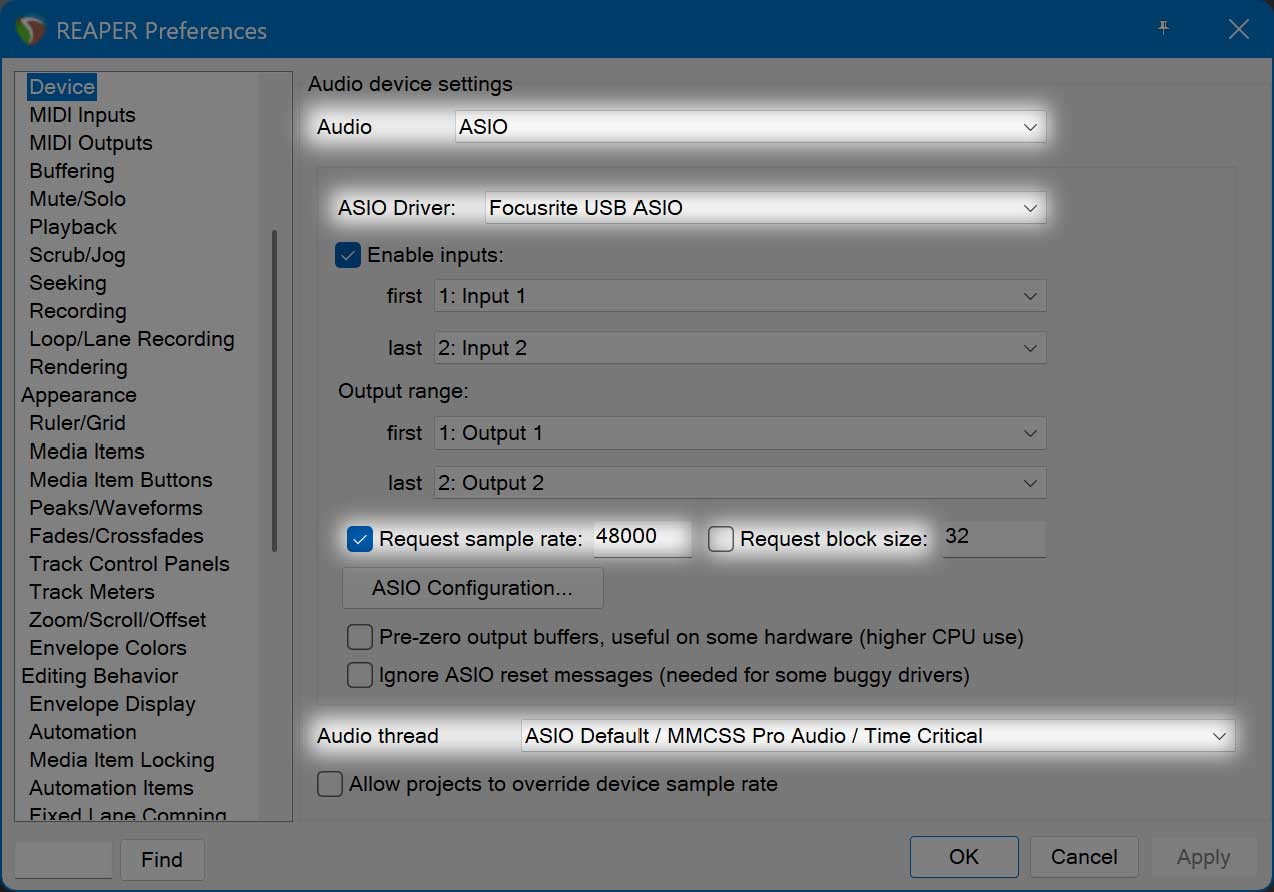The image size is (1274, 892).
Task: Open Recording preferences page
Action: click(x=78, y=311)
